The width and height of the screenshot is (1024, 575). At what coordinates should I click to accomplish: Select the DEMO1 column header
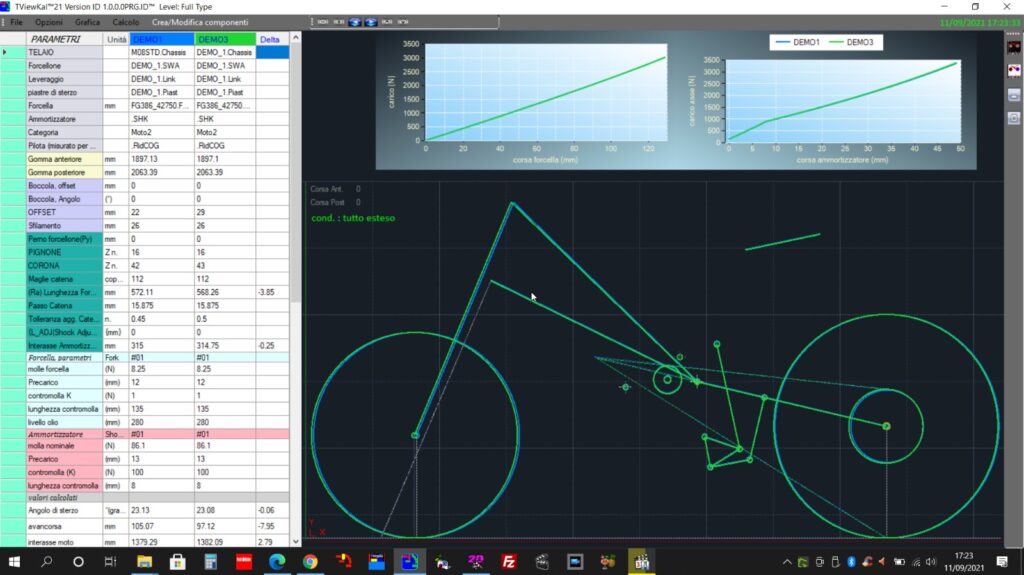pos(160,39)
